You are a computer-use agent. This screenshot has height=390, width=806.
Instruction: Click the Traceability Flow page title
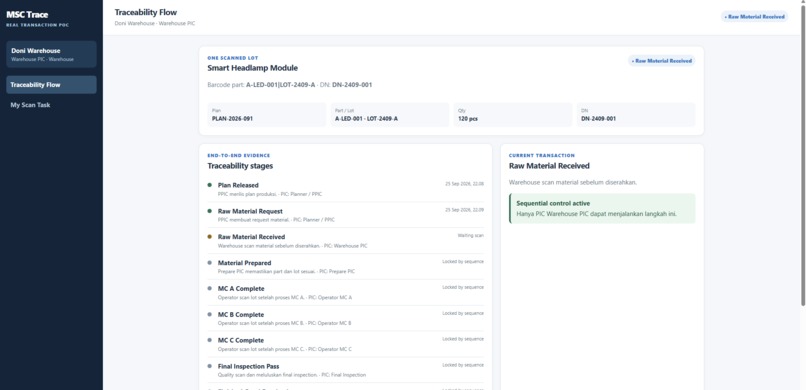pyautogui.click(x=145, y=12)
